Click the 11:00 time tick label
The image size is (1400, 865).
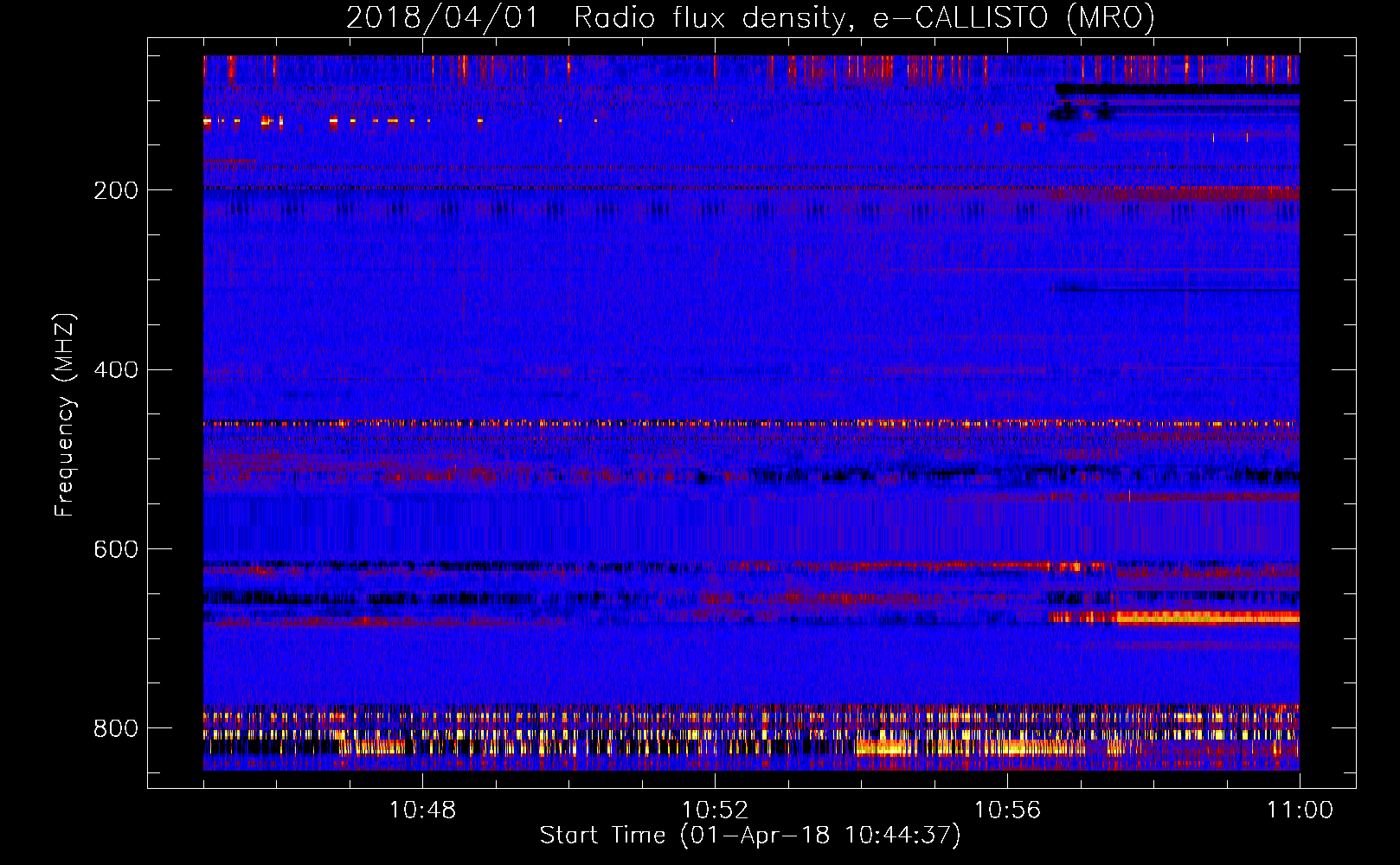1300,811
